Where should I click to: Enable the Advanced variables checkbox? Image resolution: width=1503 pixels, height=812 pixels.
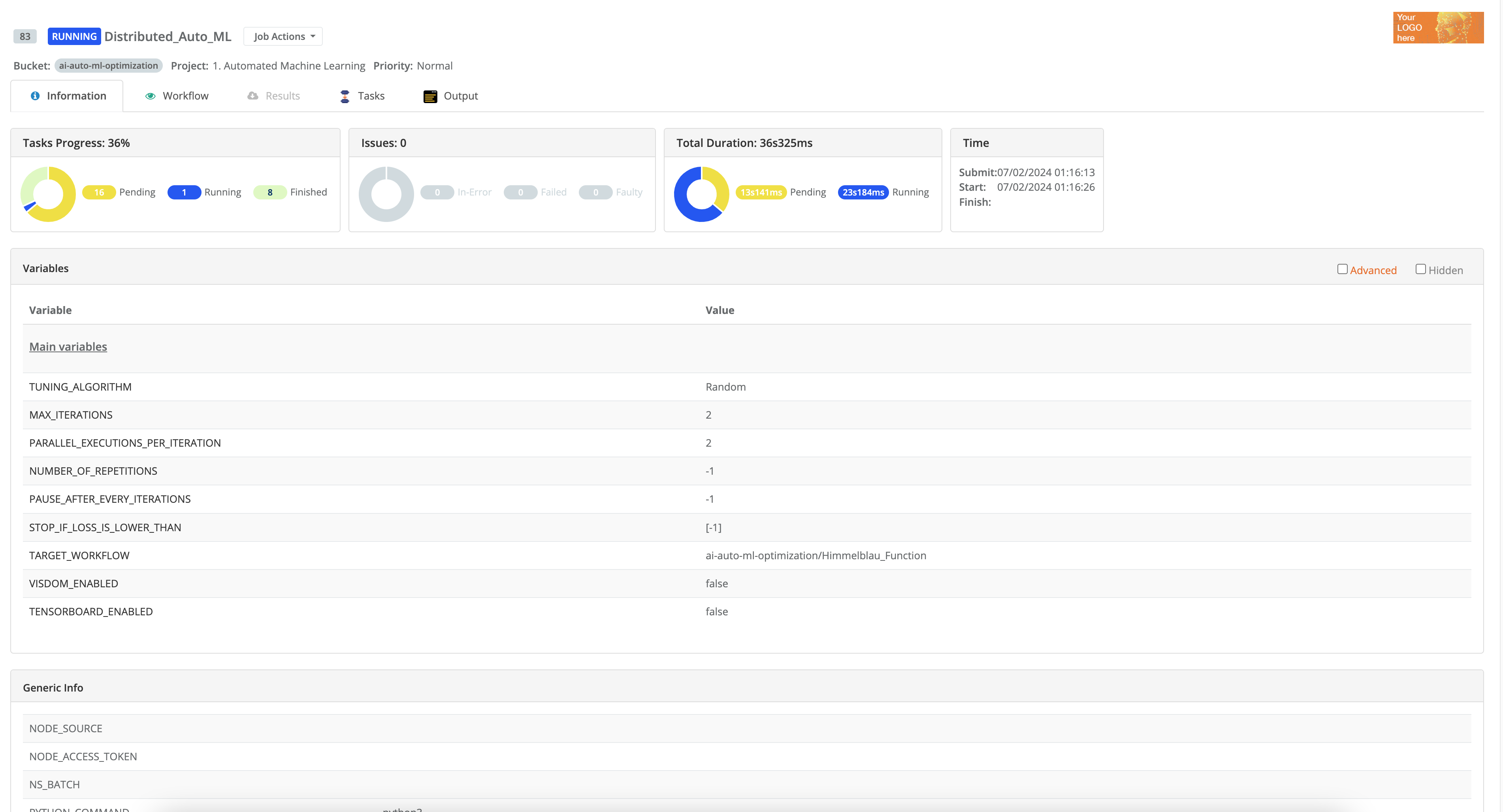[1343, 269]
